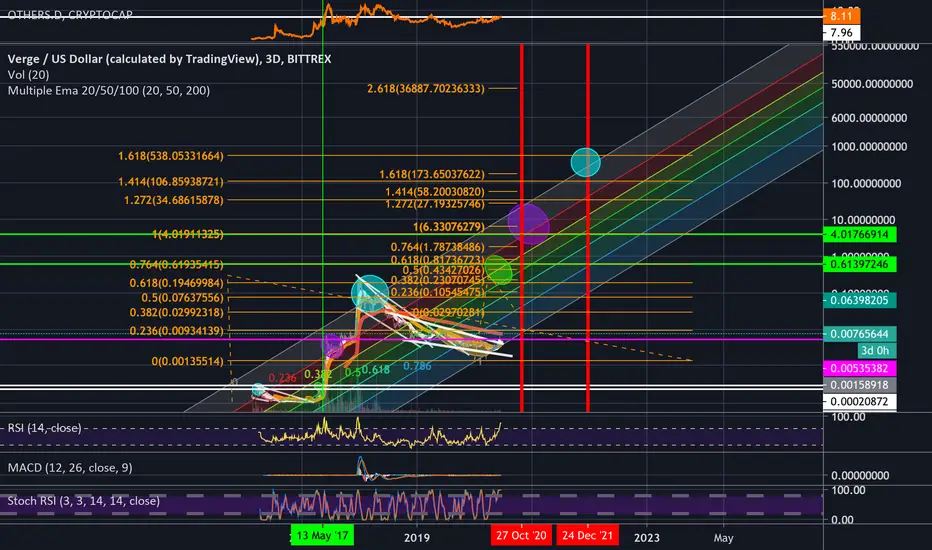Click the 1(4.01911325) Fibonacci label
Image resolution: width=932 pixels, height=550 pixels.
(188, 234)
